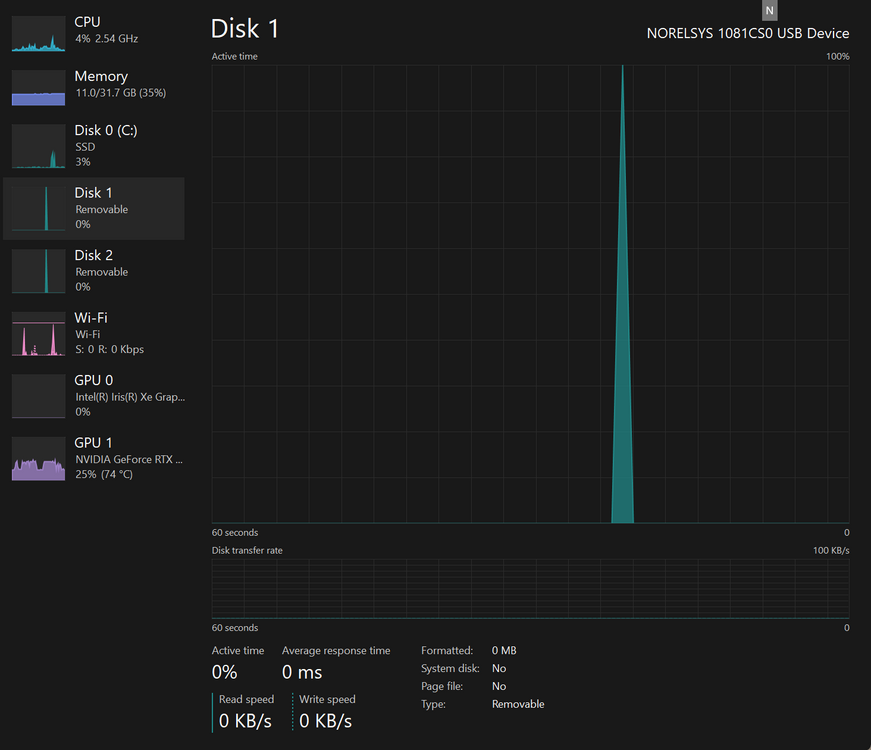Click the Disk 0 SSD graph thumbnail
The image size is (871, 750).
[x=38, y=146]
